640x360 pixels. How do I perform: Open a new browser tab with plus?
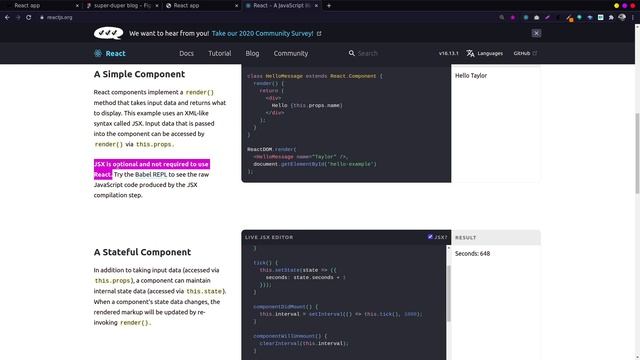[329, 6]
